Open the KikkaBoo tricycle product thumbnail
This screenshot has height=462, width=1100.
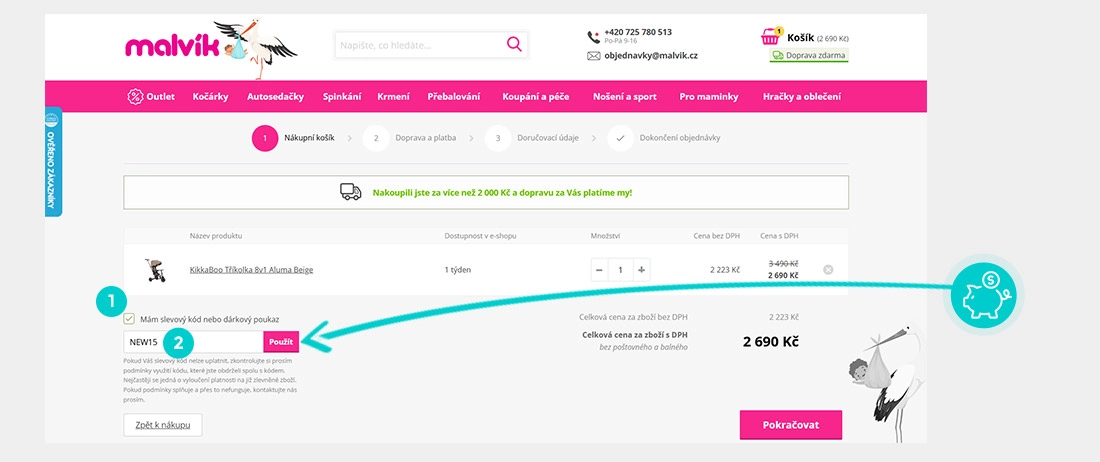click(155, 270)
